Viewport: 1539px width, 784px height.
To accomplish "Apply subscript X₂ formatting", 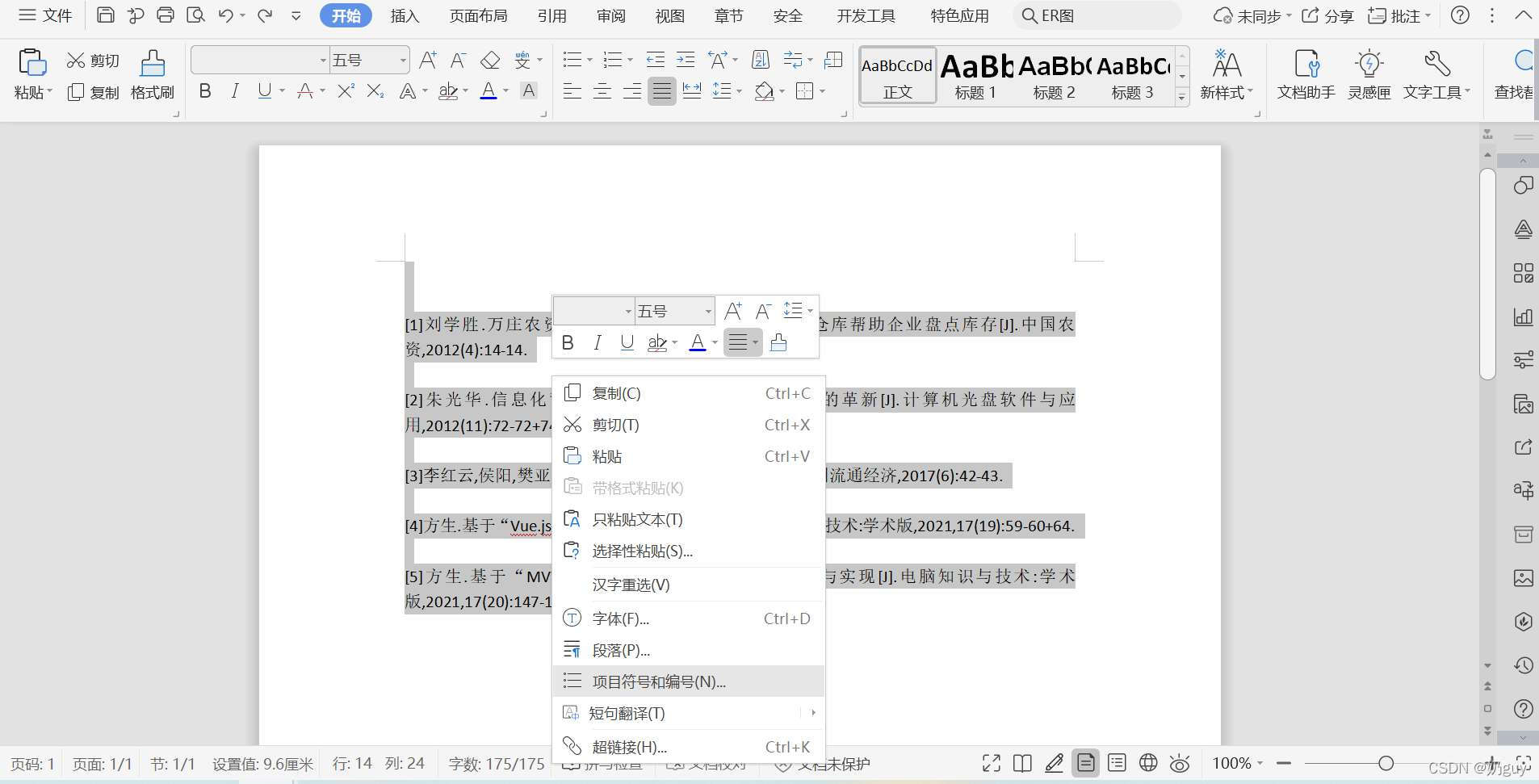I will pos(375,91).
